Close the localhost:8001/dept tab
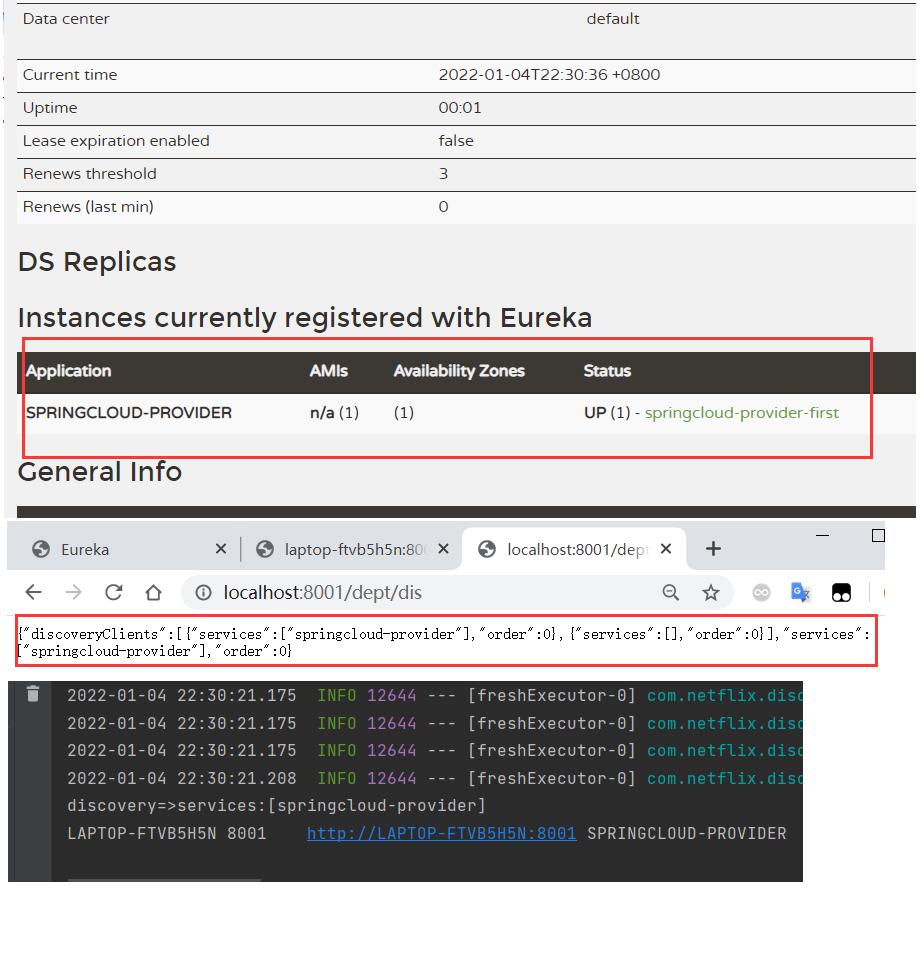The width and height of the screenshot is (924, 960). pos(666,549)
